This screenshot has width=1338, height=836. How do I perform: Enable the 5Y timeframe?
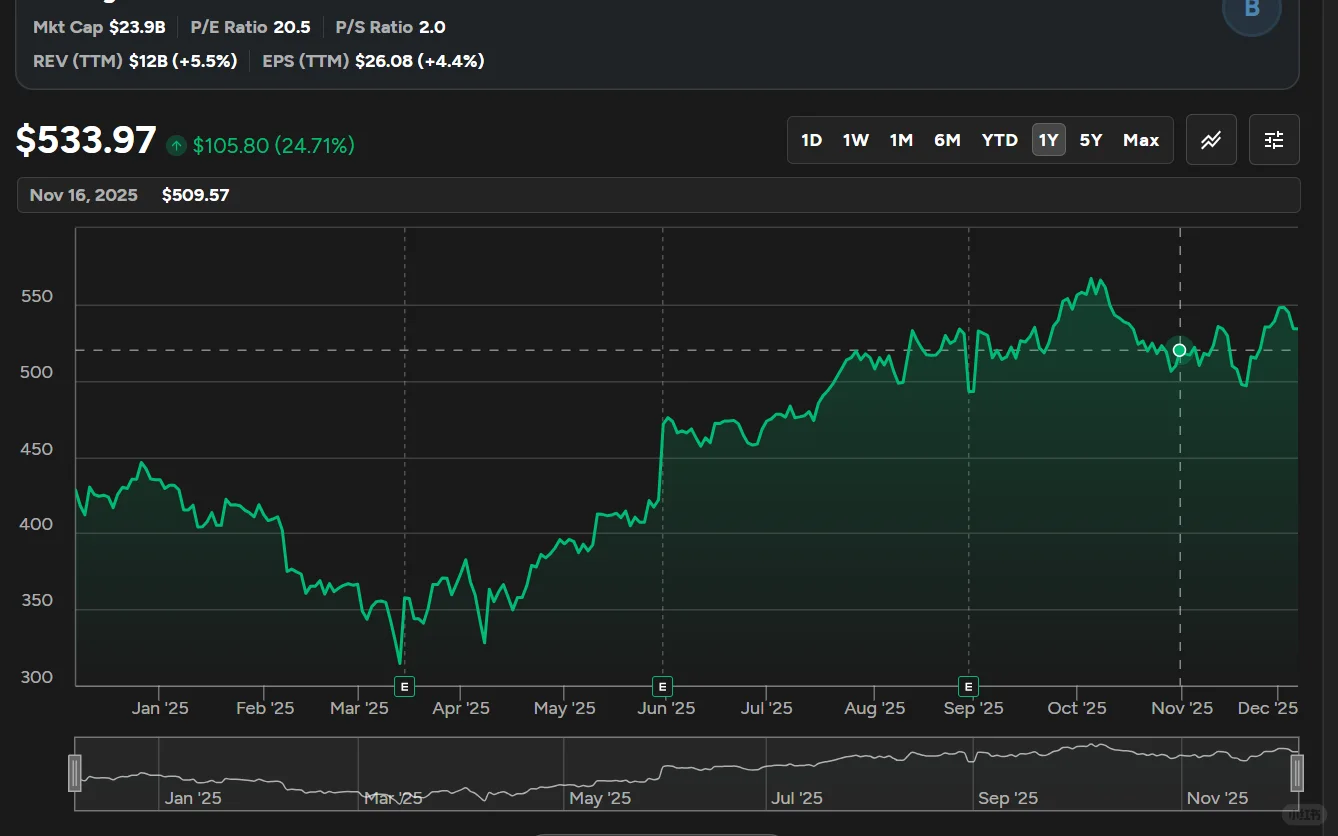tap(1090, 140)
